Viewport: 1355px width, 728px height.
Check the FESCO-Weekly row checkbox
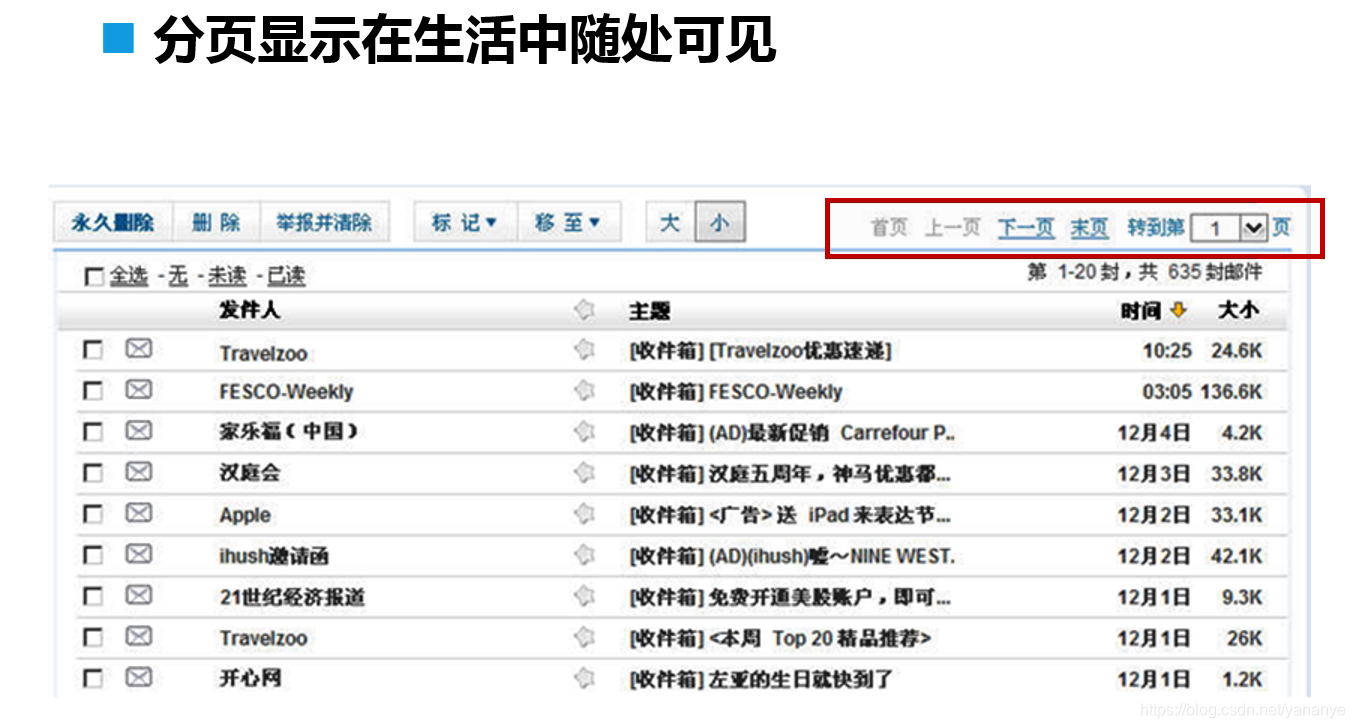click(x=93, y=392)
